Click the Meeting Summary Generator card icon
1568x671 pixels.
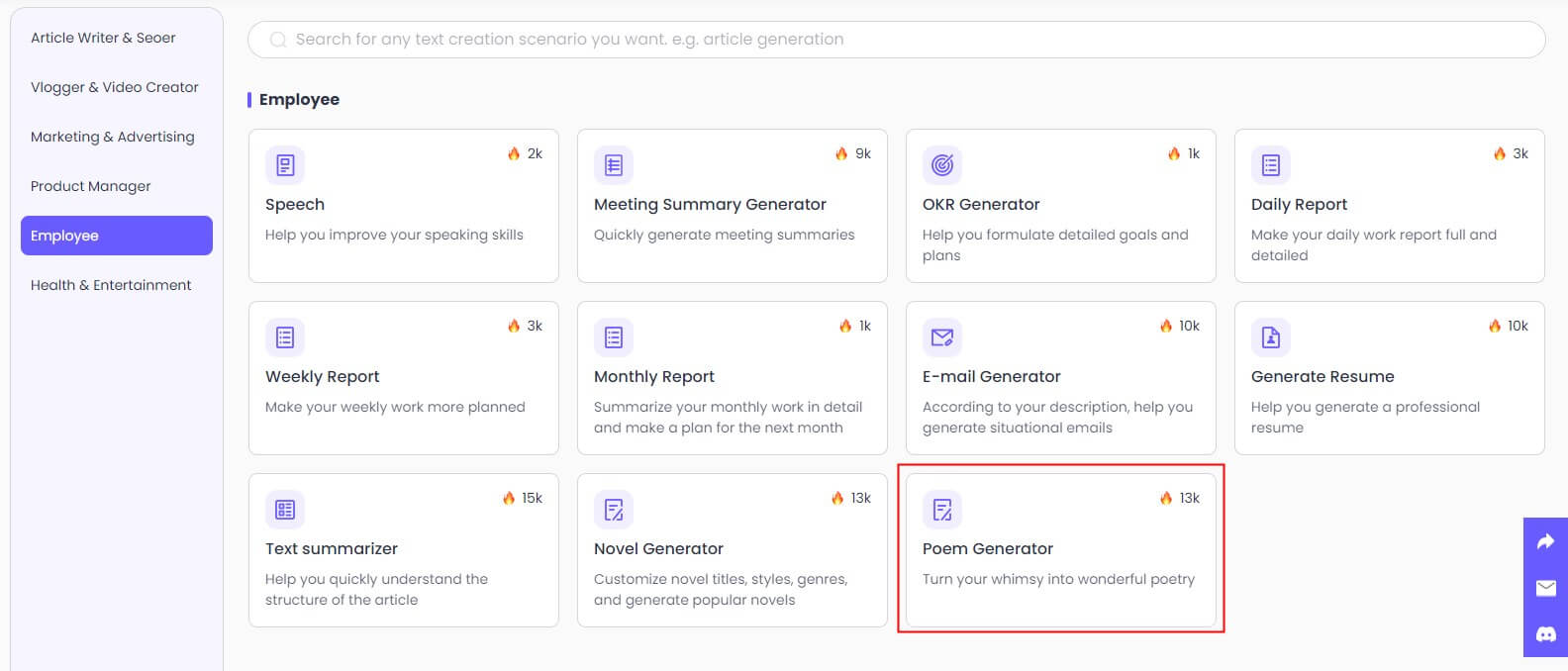coord(614,165)
